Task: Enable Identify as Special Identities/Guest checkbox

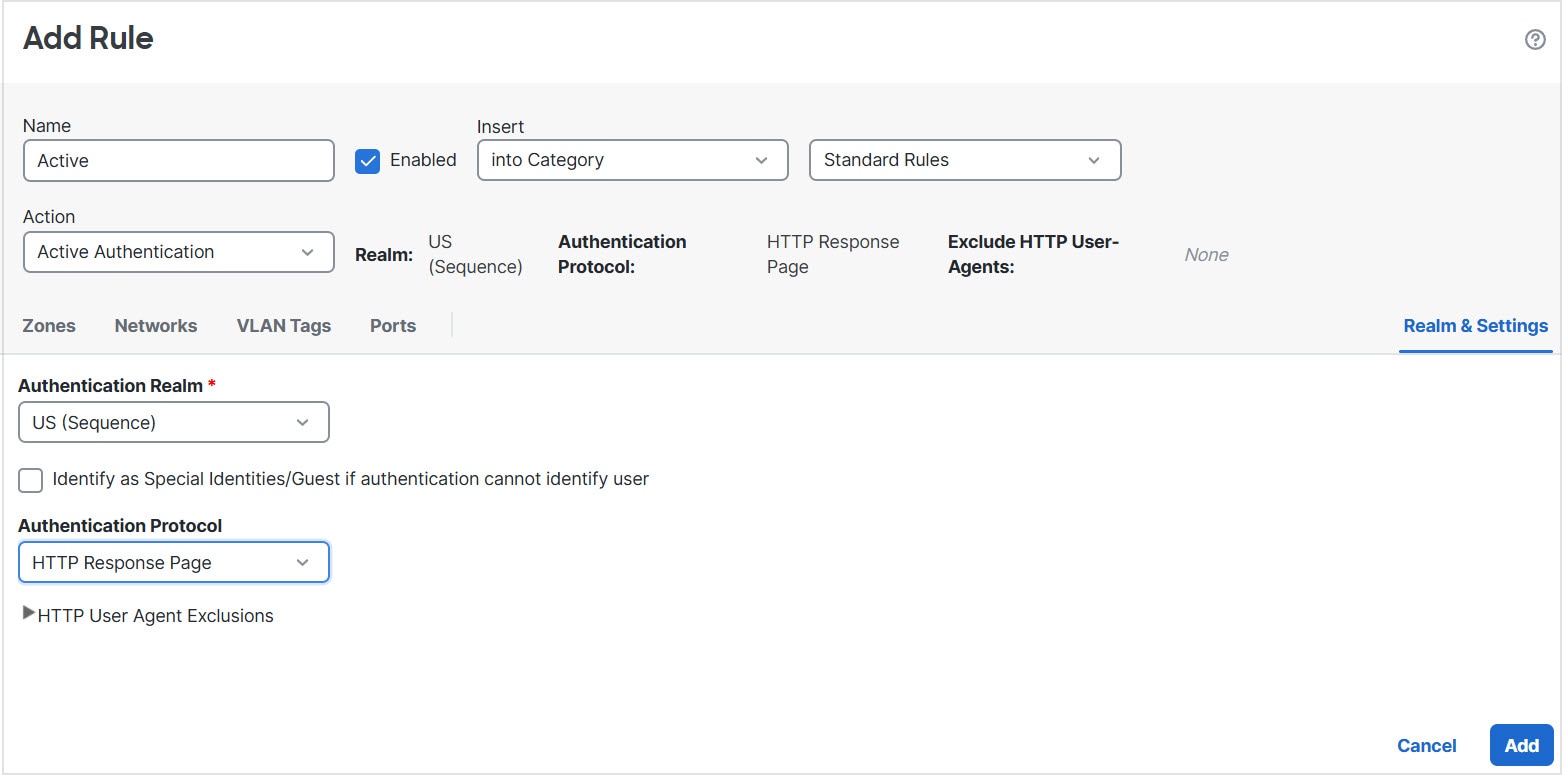Action: click(31, 480)
